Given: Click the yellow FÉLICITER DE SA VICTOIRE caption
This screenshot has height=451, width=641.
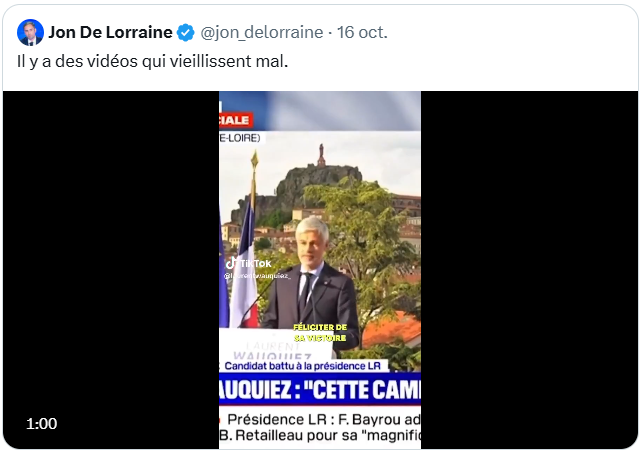Looking at the screenshot, I should point(320,333).
